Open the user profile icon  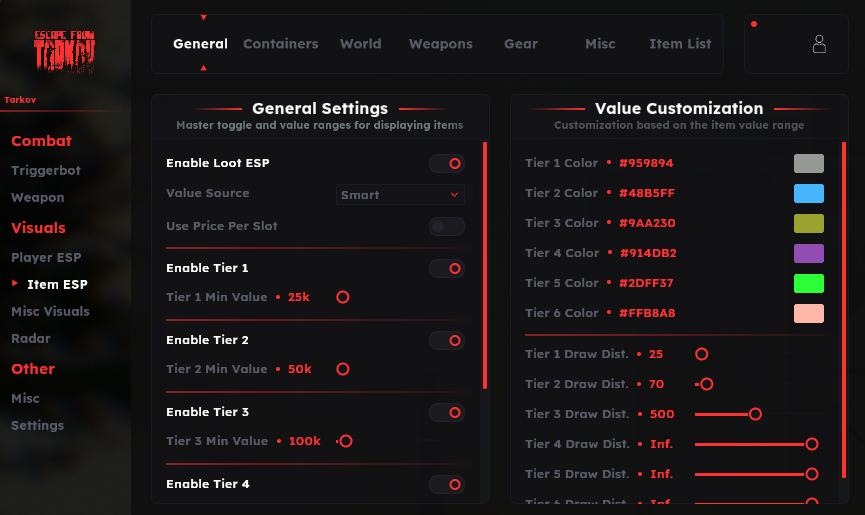[x=819, y=44]
